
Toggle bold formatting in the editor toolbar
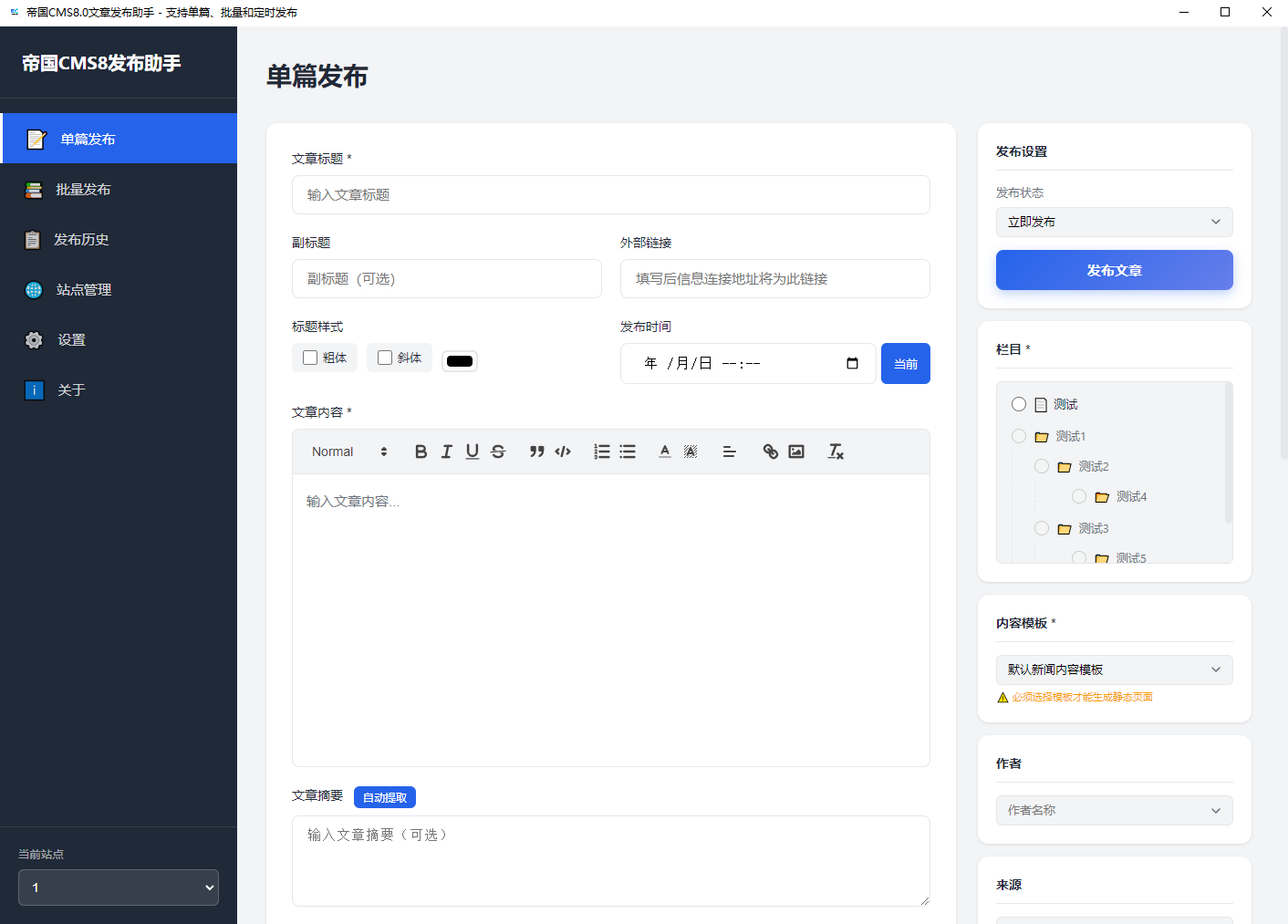tap(421, 451)
